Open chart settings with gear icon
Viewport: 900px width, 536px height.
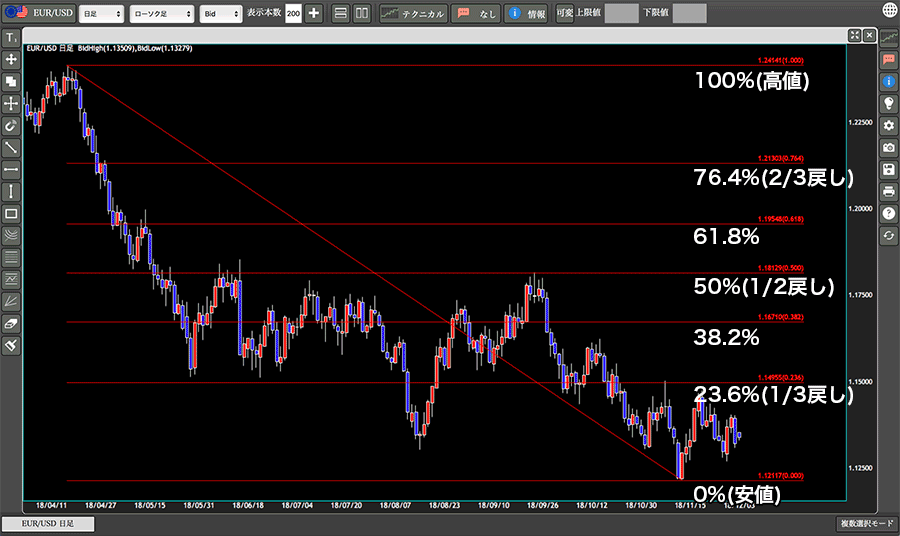(888, 125)
